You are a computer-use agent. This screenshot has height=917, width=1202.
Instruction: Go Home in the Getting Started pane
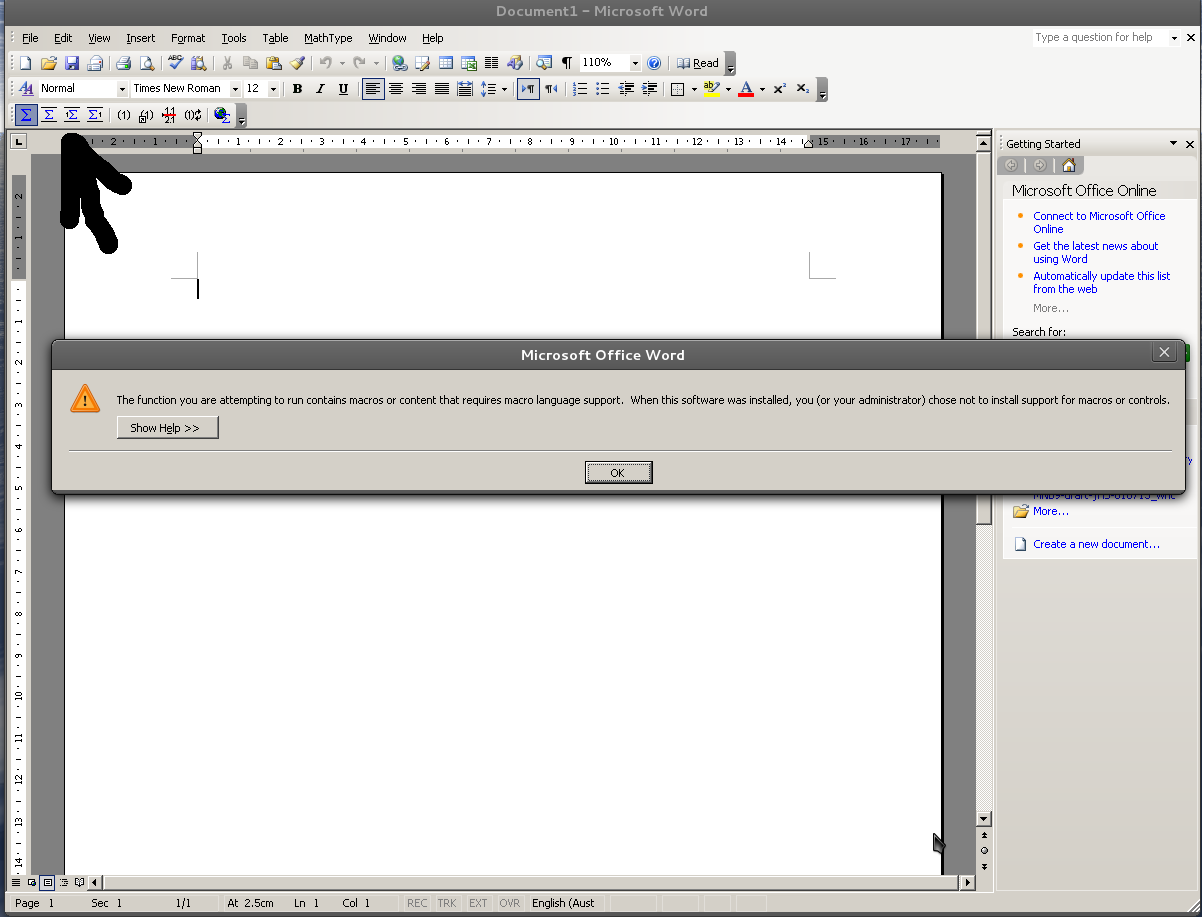tap(1069, 165)
